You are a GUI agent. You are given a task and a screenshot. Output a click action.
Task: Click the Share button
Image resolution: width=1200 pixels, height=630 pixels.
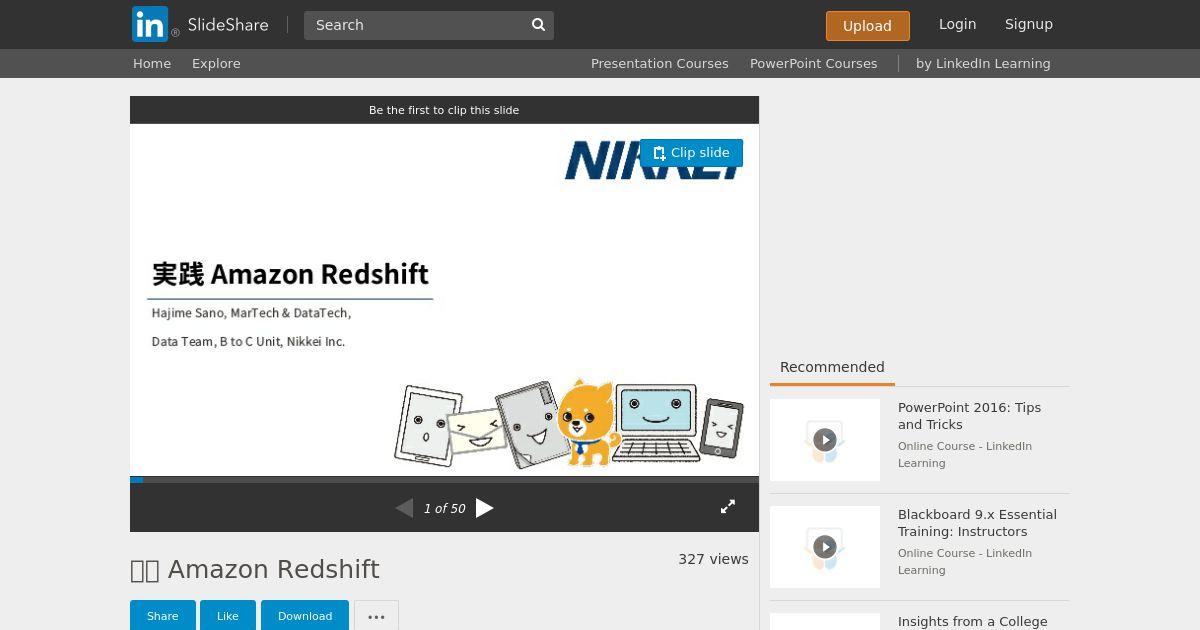pyautogui.click(x=162, y=616)
